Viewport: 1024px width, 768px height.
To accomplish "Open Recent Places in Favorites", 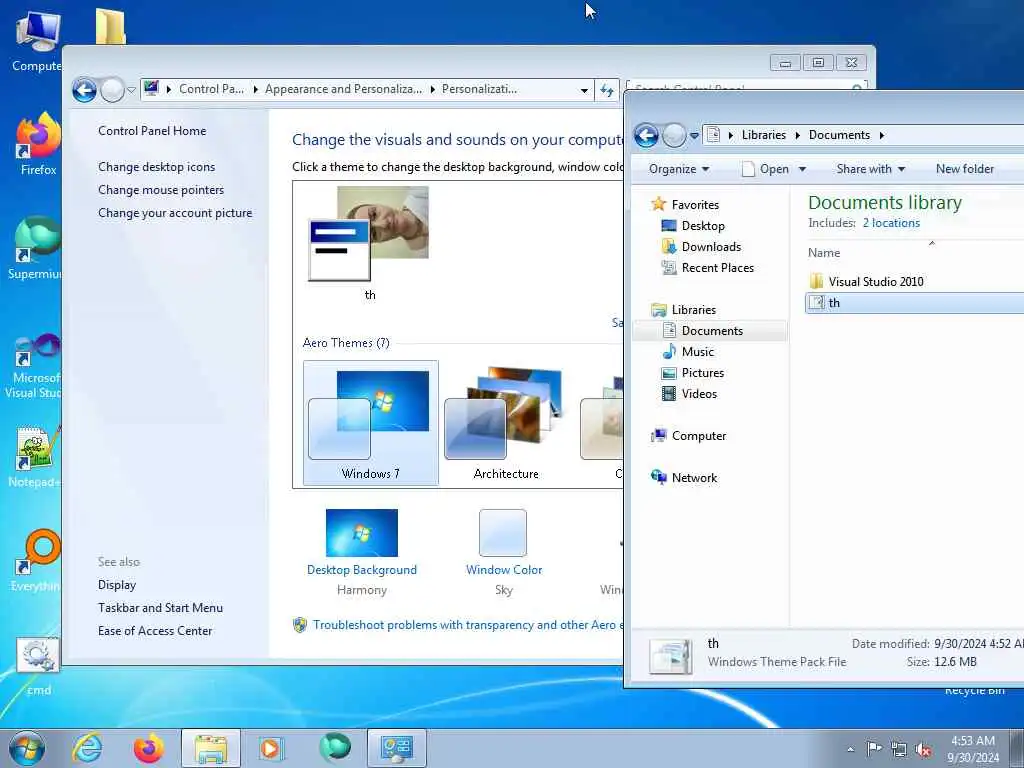I will click(717, 267).
